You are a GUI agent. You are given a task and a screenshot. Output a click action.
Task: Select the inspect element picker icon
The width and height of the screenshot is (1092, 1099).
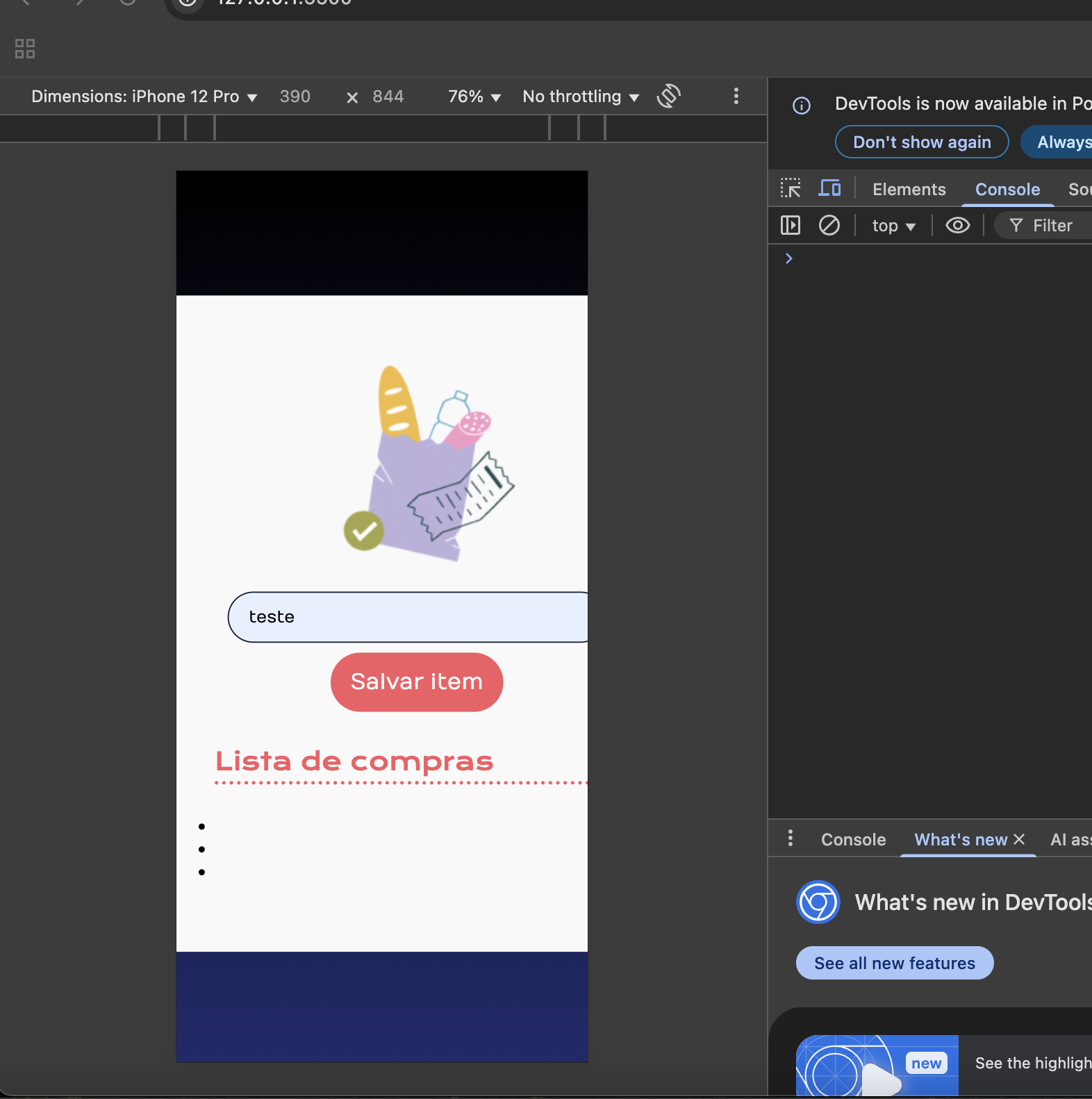[x=791, y=188]
